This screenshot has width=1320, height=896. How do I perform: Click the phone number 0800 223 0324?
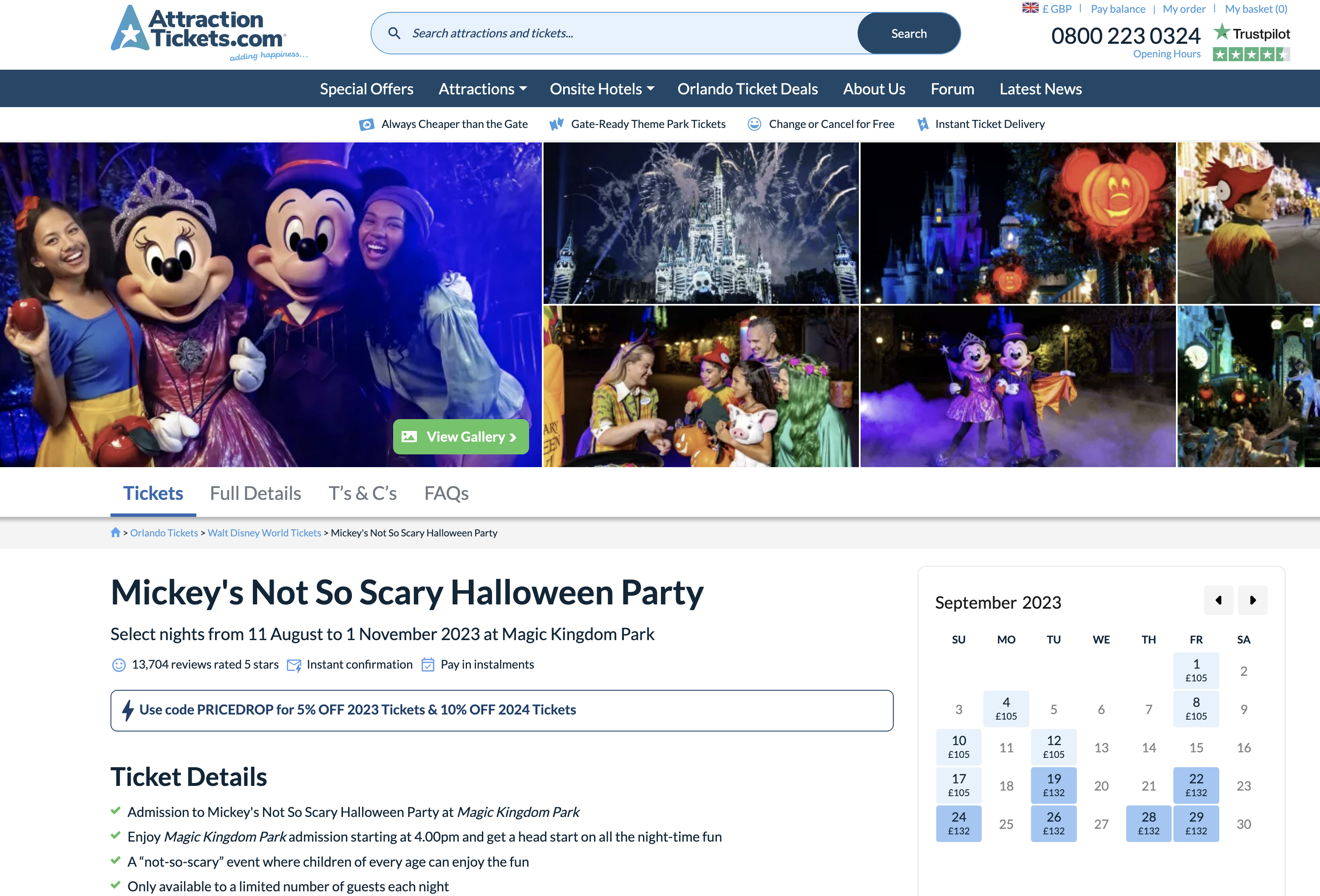1126,36
